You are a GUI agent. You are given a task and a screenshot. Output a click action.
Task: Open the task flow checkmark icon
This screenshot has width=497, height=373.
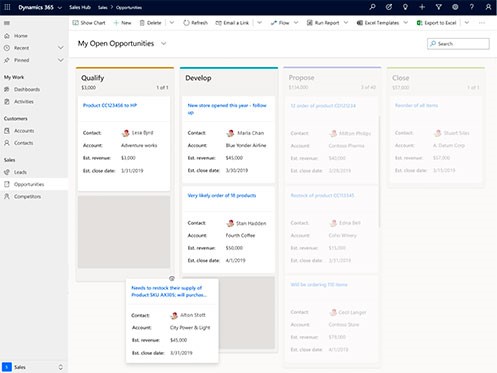tap(389, 7)
